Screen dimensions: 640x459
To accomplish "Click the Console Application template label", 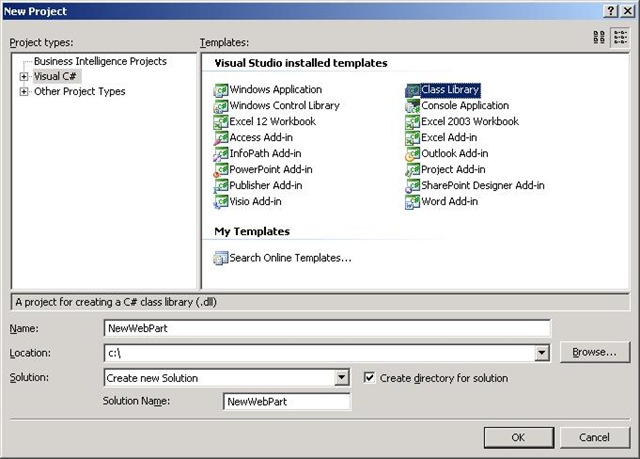I will coord(465,105).
